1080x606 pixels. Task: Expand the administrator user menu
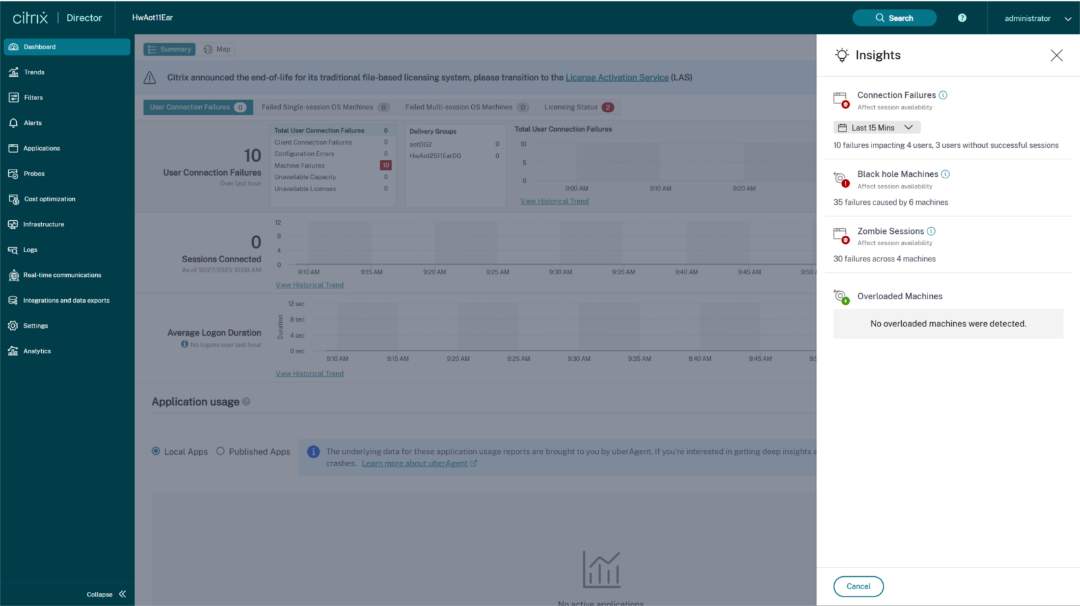click(x=1032, y=18)
